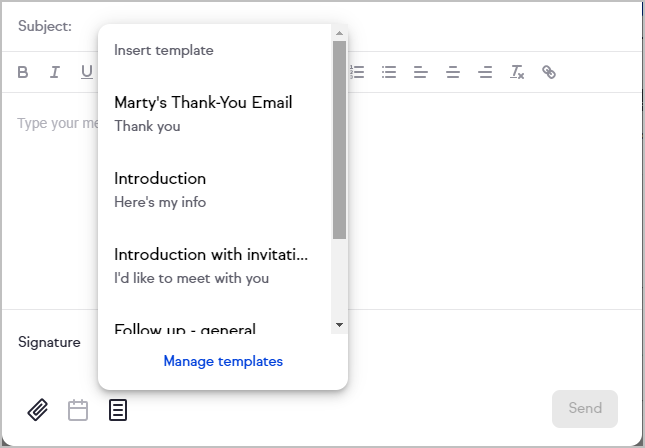Align text to the right
Screen dimensions: 645x448
click(x=485, y=72)
